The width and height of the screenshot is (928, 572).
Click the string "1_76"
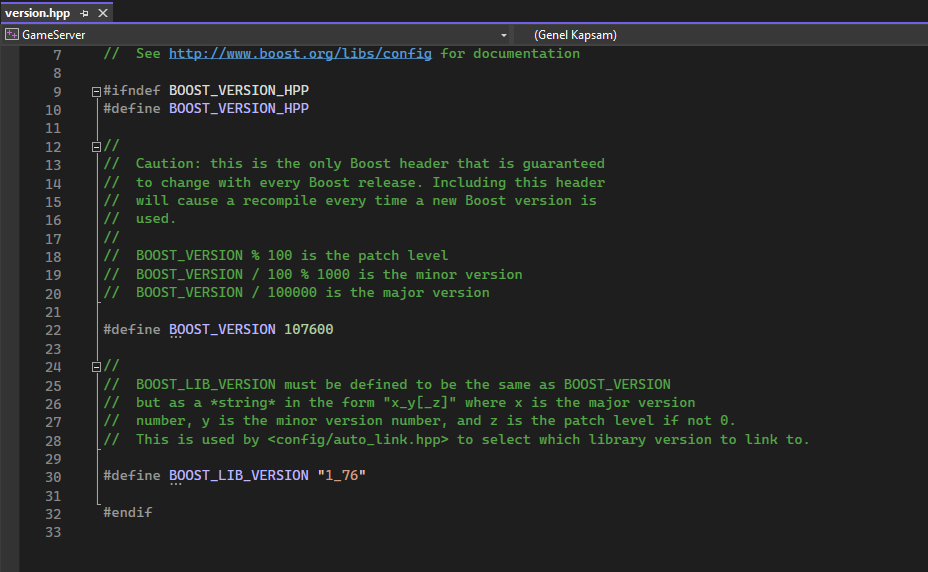coord(341,475)
